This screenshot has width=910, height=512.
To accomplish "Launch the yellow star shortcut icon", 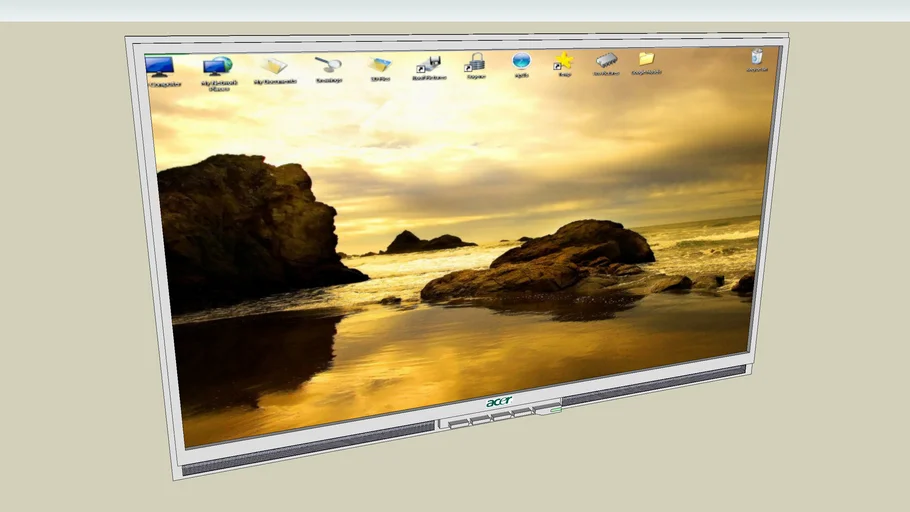I will point(564,61).
